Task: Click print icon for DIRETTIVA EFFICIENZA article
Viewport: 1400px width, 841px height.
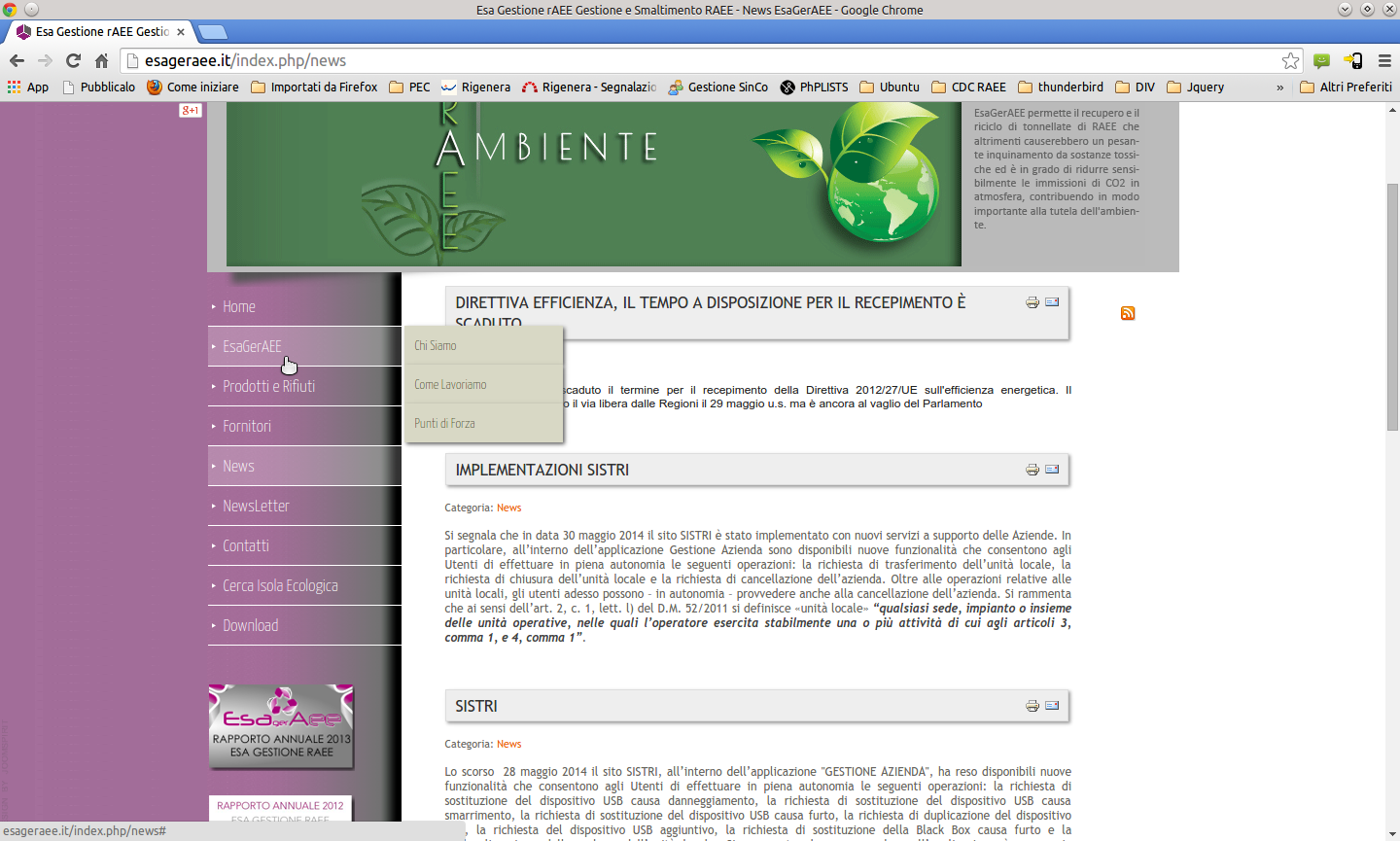Action: click(1032, 302)
